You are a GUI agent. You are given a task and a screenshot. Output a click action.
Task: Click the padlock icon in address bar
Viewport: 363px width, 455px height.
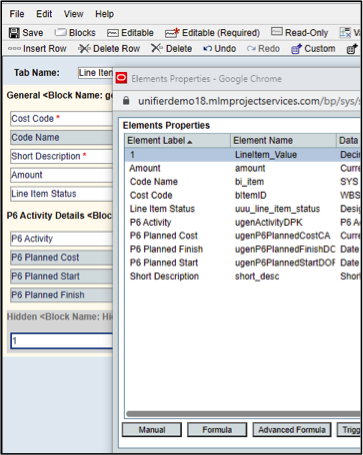[x=126, y=101]
